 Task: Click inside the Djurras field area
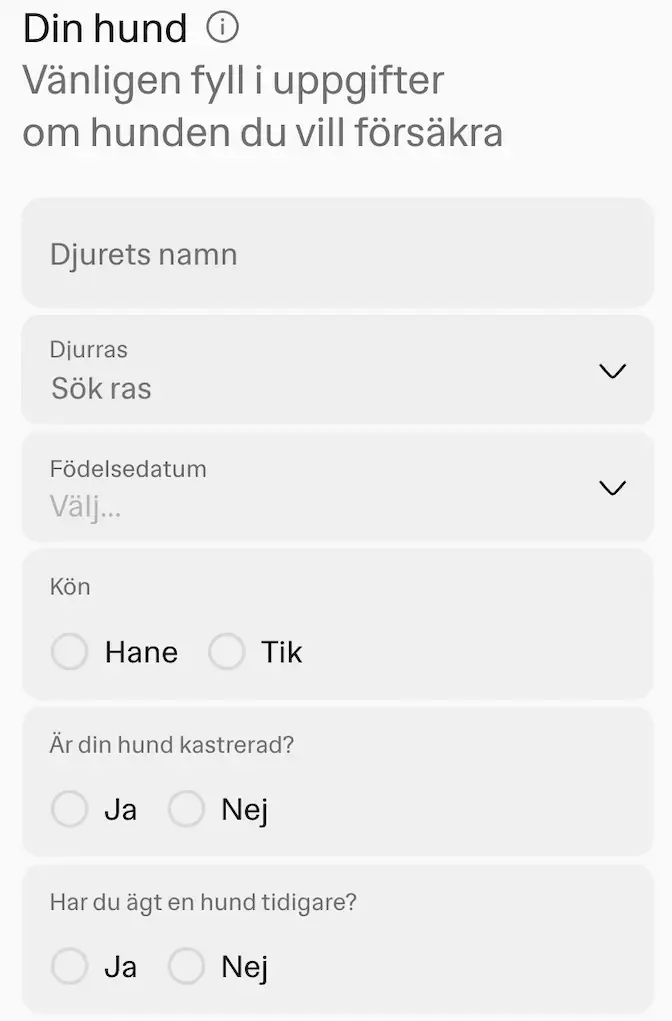tap(300, 370)
